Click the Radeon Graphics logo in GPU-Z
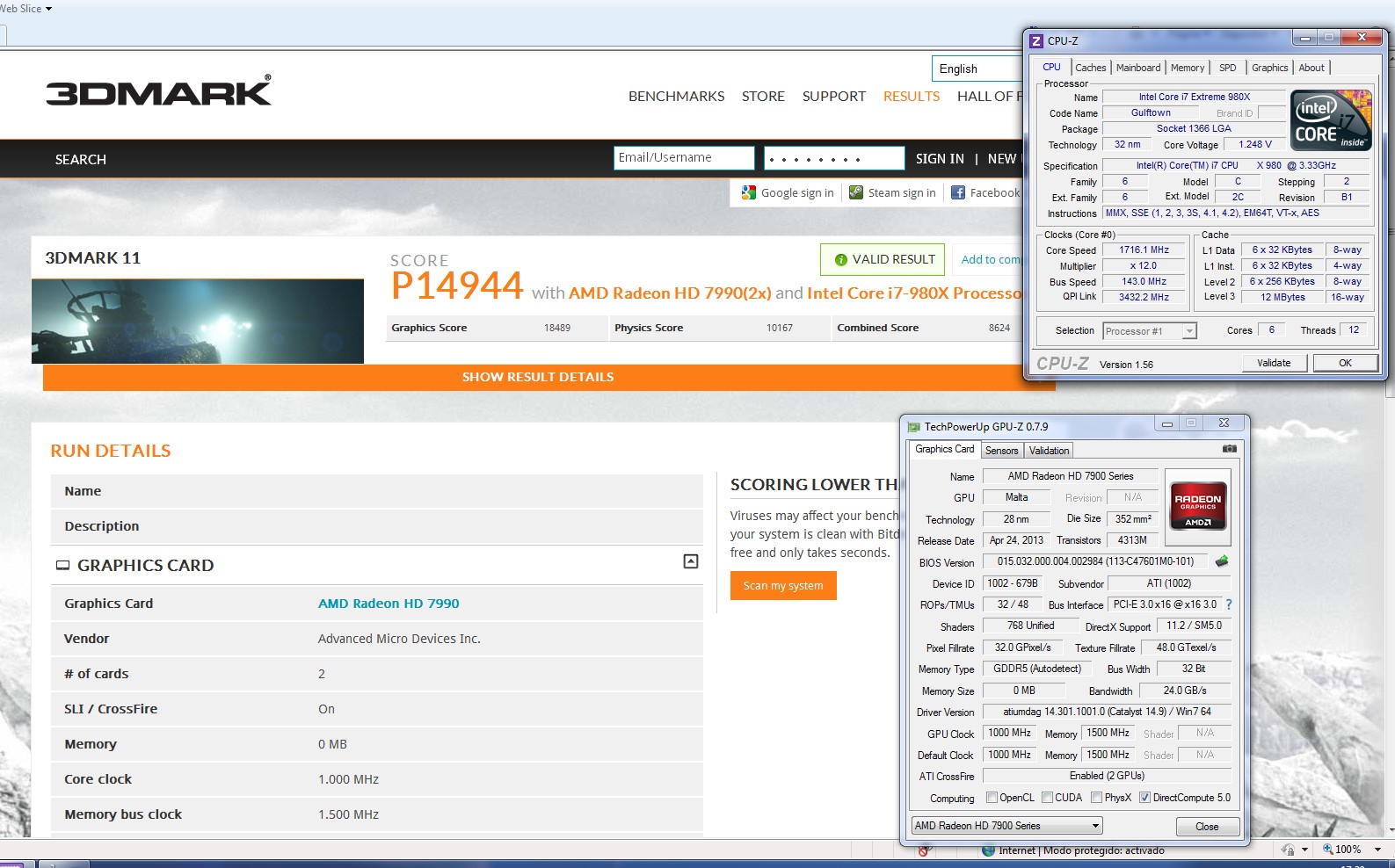1395x868 pixels. tap(1197, 507)
